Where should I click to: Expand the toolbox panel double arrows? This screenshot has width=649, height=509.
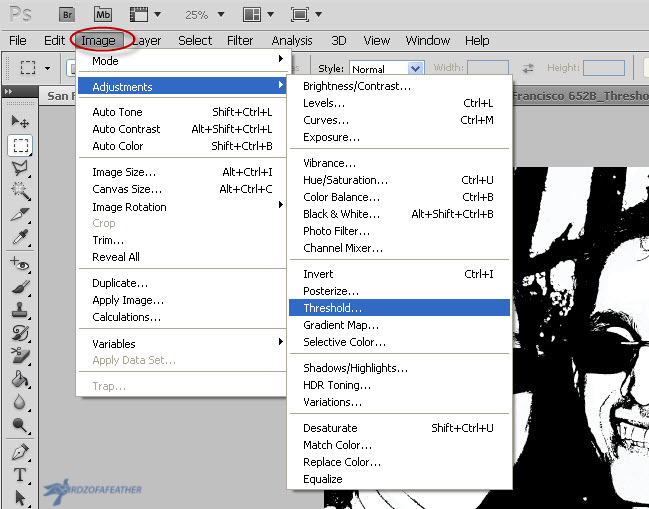[x=8, y=91]
